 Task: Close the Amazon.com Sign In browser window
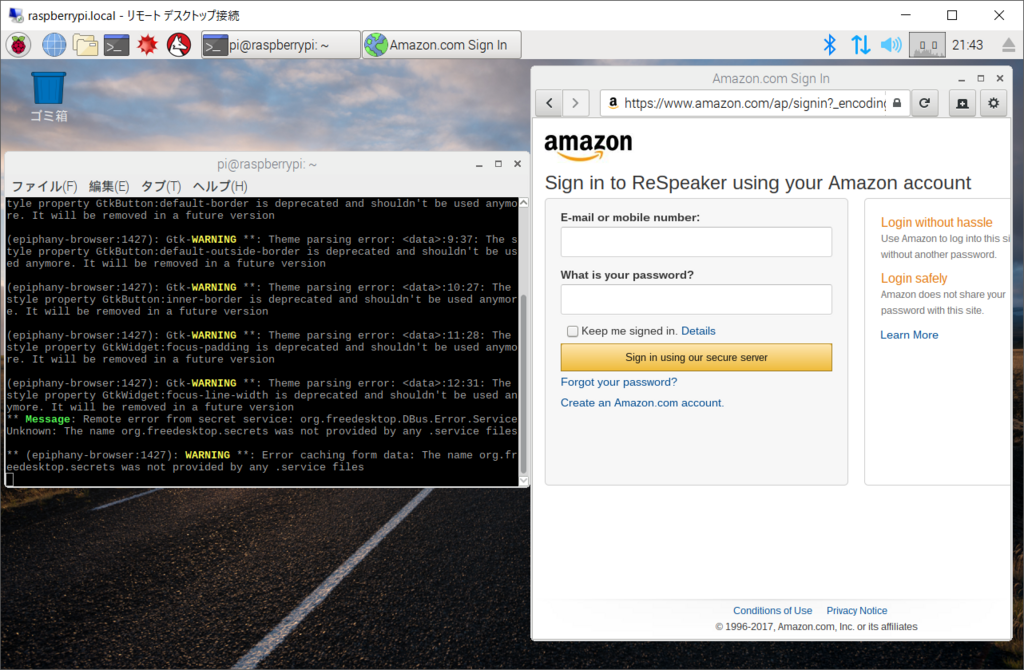click(1000, 78)
